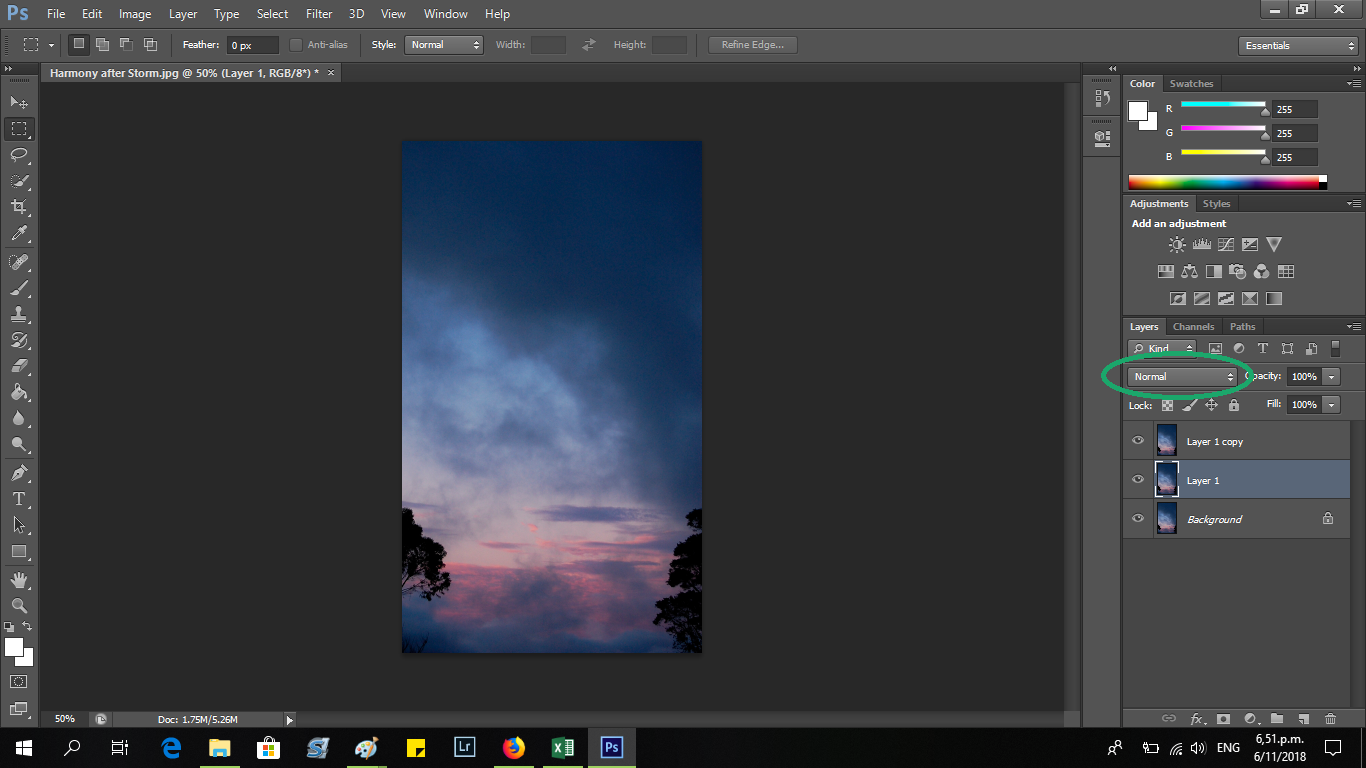Screen dimensions: 1366x768
Task: Create a new fill or adjustment layer
Action: [x=1249, y=719]
